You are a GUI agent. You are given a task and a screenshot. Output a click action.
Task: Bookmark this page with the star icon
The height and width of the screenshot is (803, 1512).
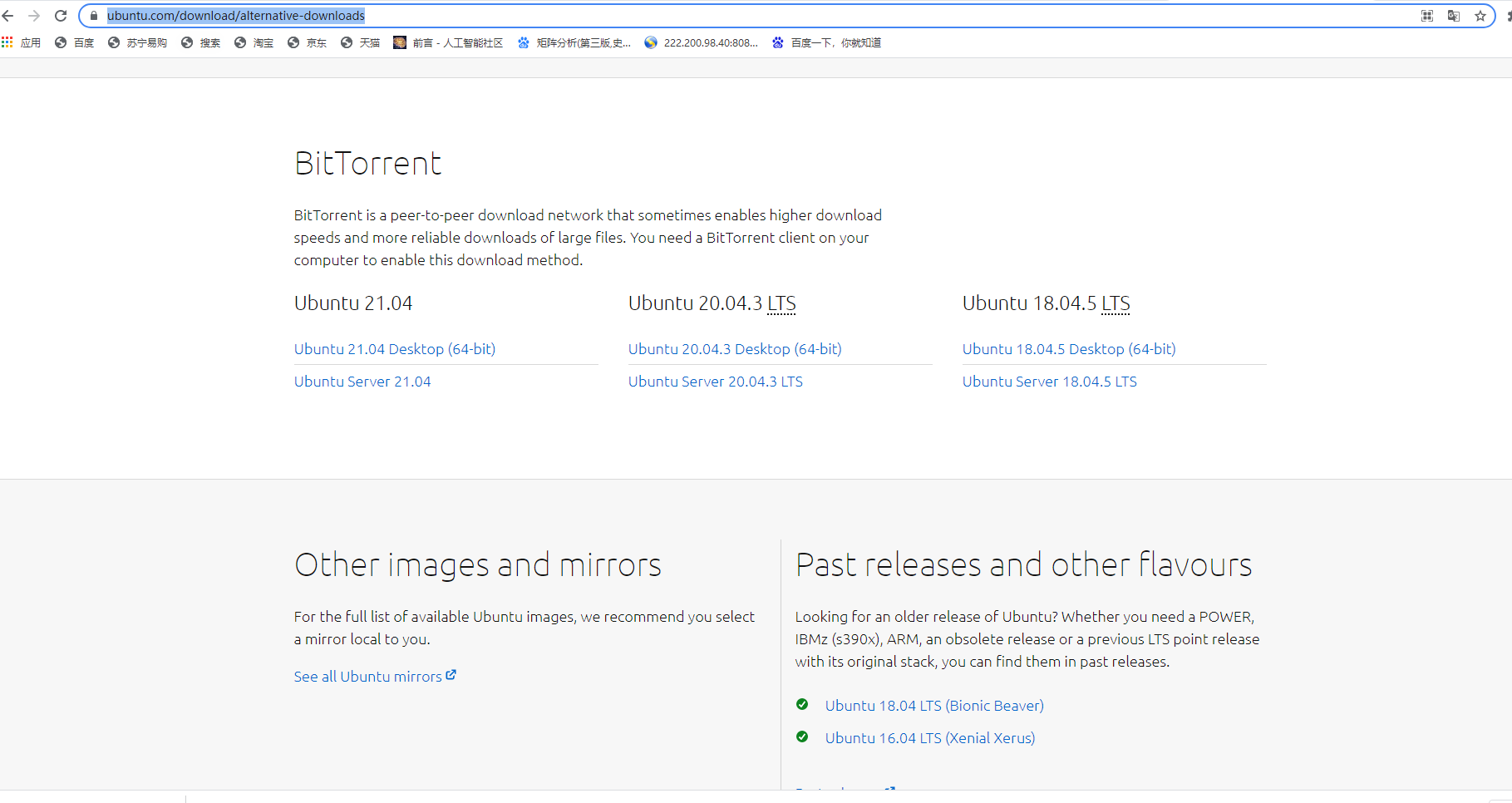click(x=1480, y=16)
